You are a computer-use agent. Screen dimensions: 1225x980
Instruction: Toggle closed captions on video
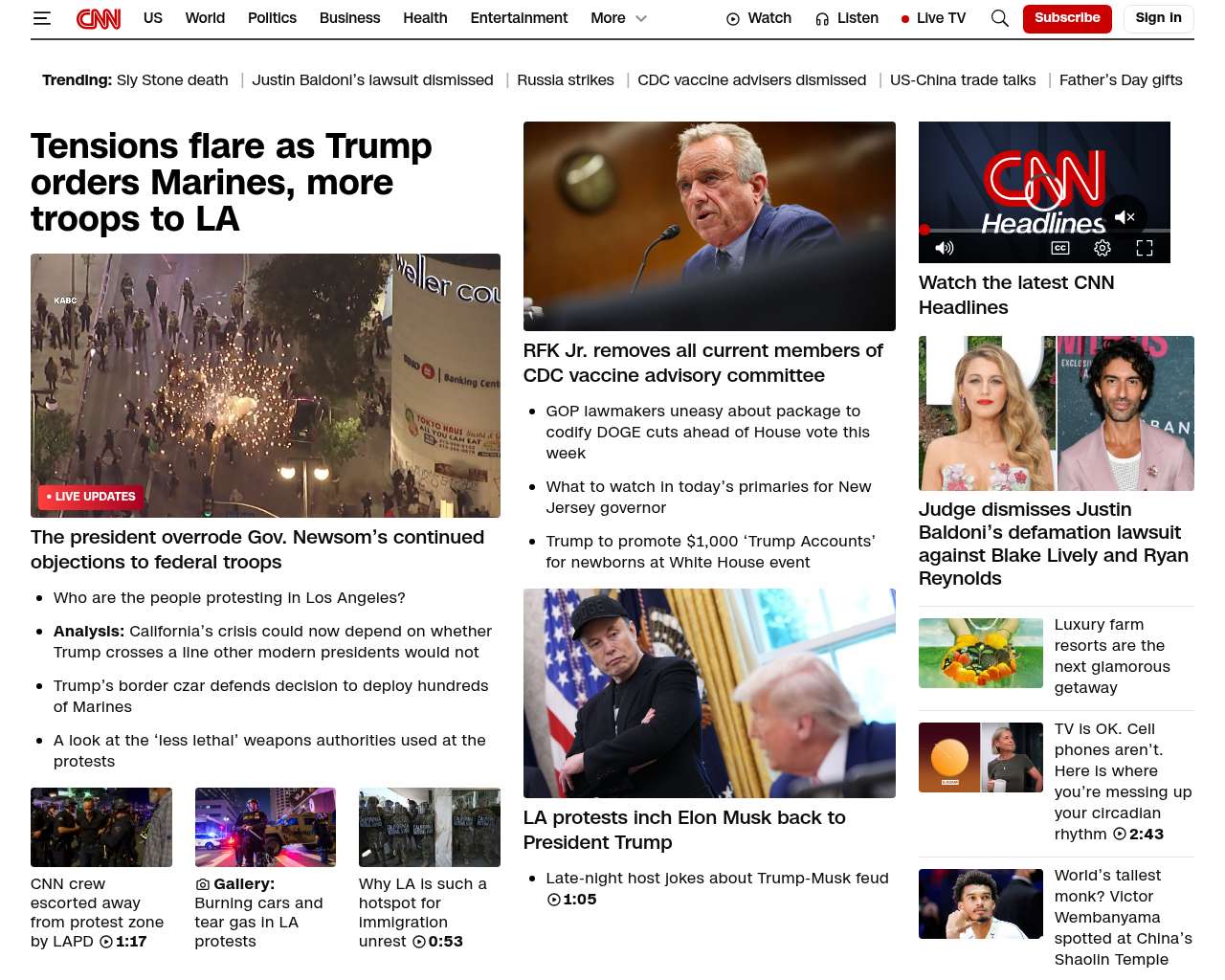1060,248
